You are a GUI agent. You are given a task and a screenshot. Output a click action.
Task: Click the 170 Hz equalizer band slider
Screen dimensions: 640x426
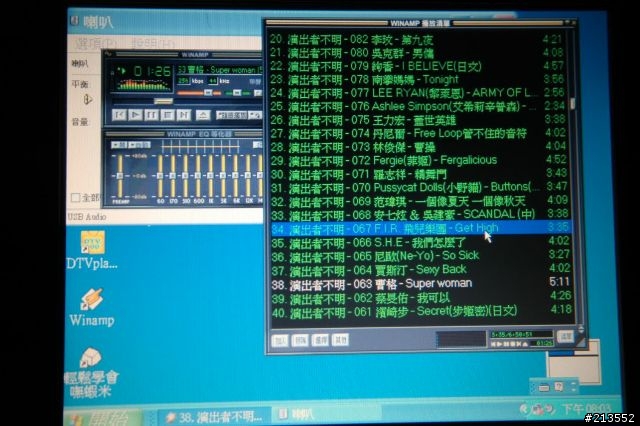pos(173,175)
